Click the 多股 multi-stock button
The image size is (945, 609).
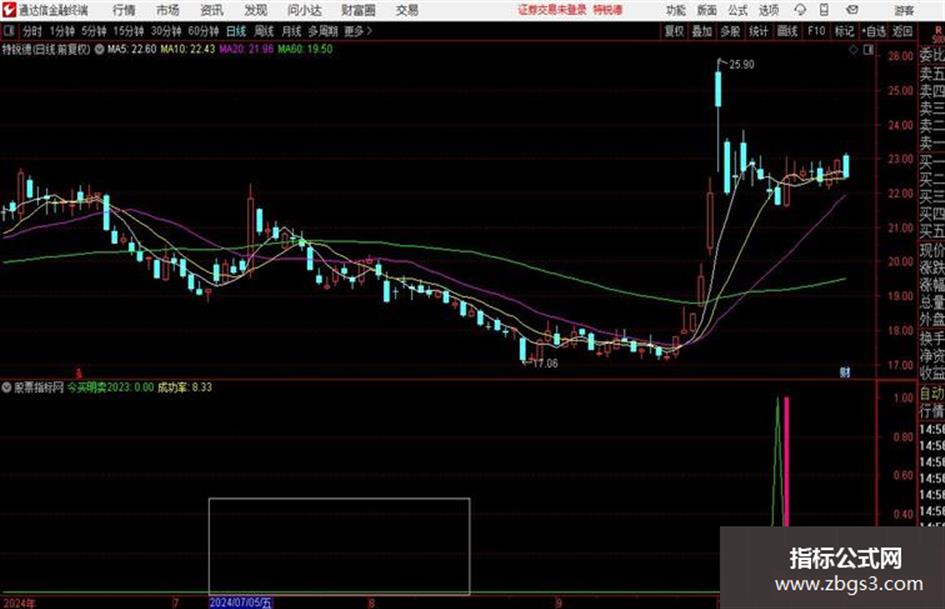[x=730, y=31]
